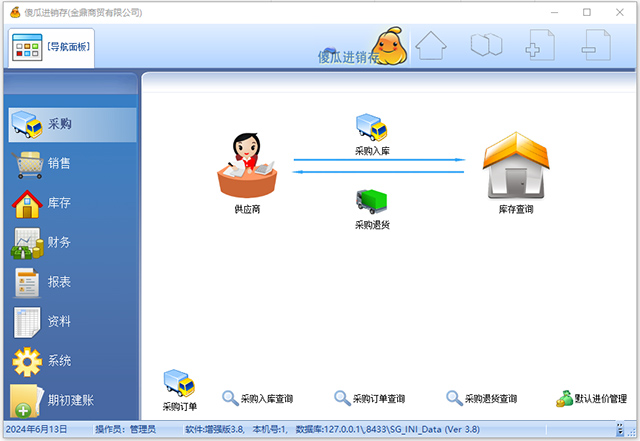
Task: Click the 软件:增强版3.8 status text
Action: pos(215,430)
